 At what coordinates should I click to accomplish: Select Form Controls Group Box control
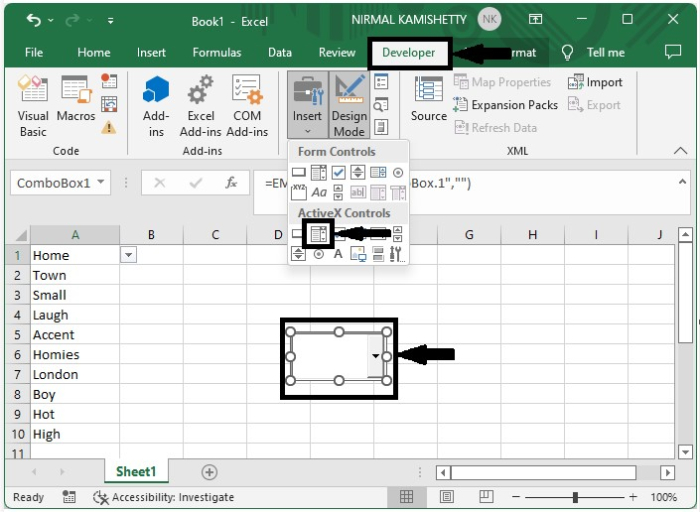click(298, 192)
